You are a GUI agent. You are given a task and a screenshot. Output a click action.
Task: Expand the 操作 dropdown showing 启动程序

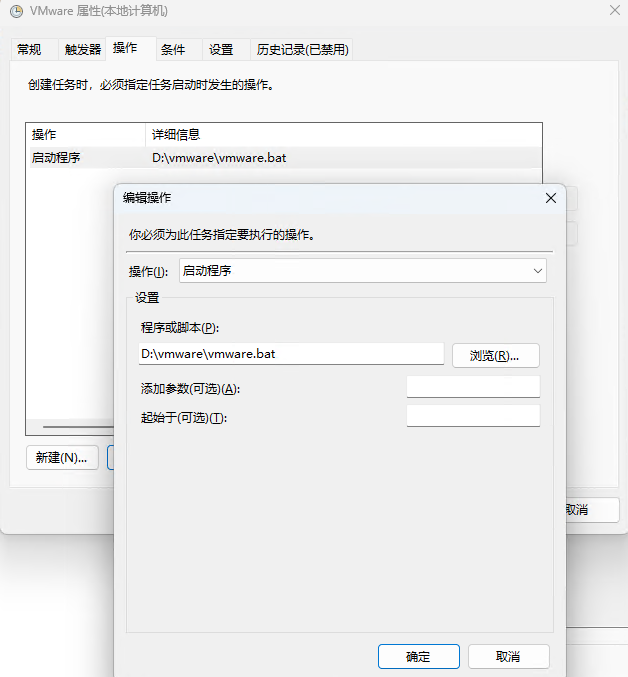click(x=363, y=271)
